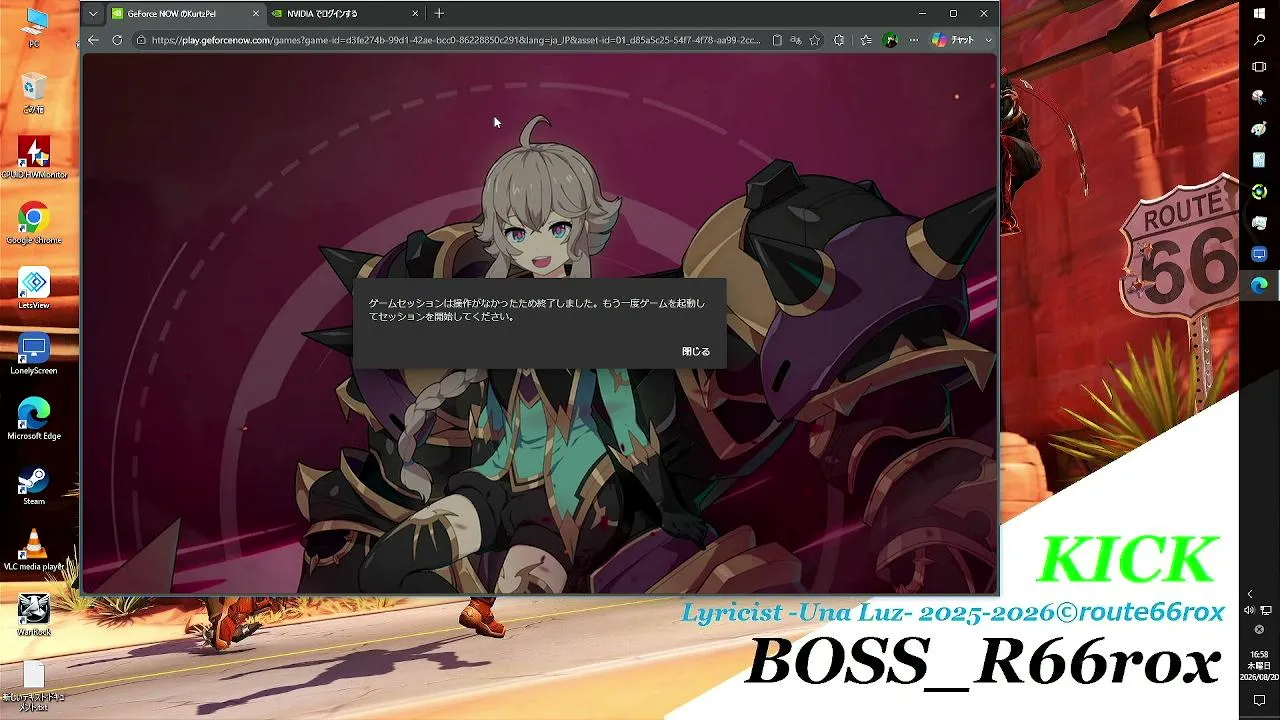Switch to Microsoft Edge on the taskbar

coord(1259,285)
